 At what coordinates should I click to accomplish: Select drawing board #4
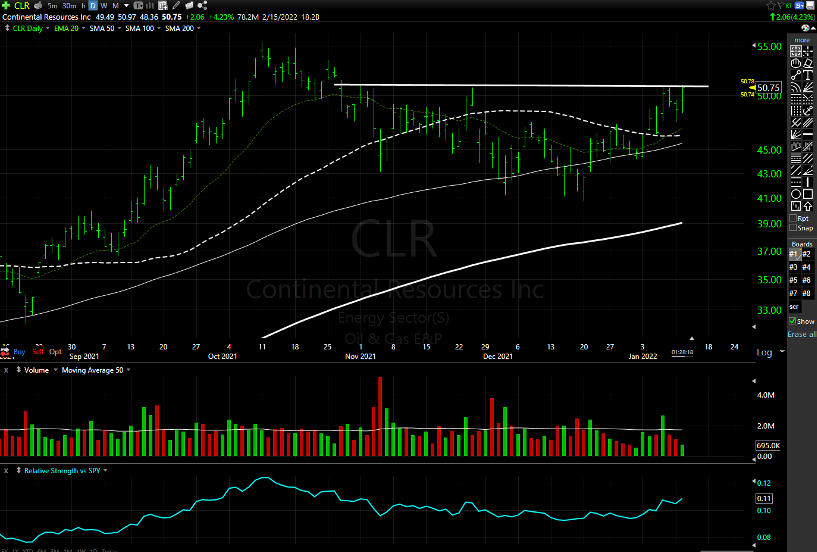click(807, 267)
